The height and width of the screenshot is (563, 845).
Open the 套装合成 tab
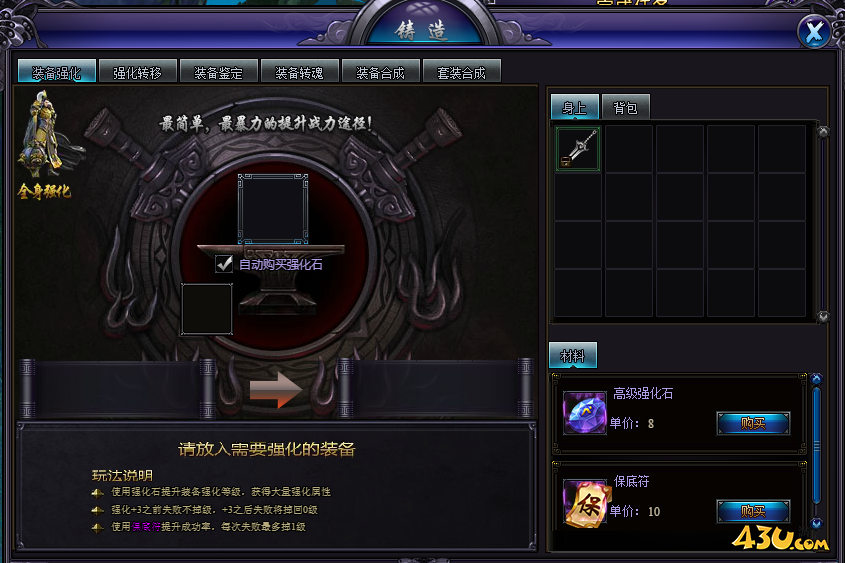pyautogui.click(x=462, y=71)
